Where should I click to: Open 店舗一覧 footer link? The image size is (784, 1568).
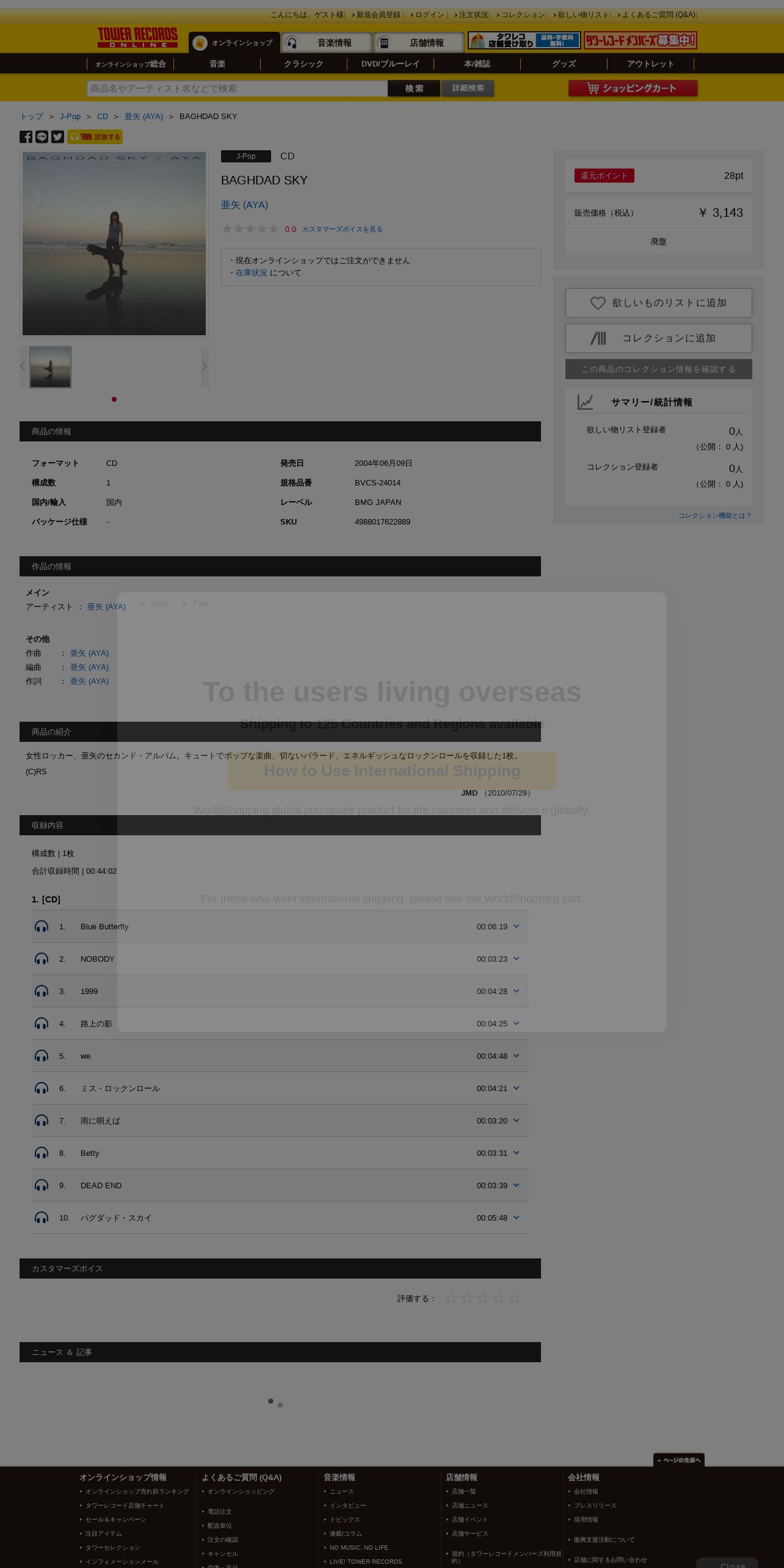(463, 1491)
